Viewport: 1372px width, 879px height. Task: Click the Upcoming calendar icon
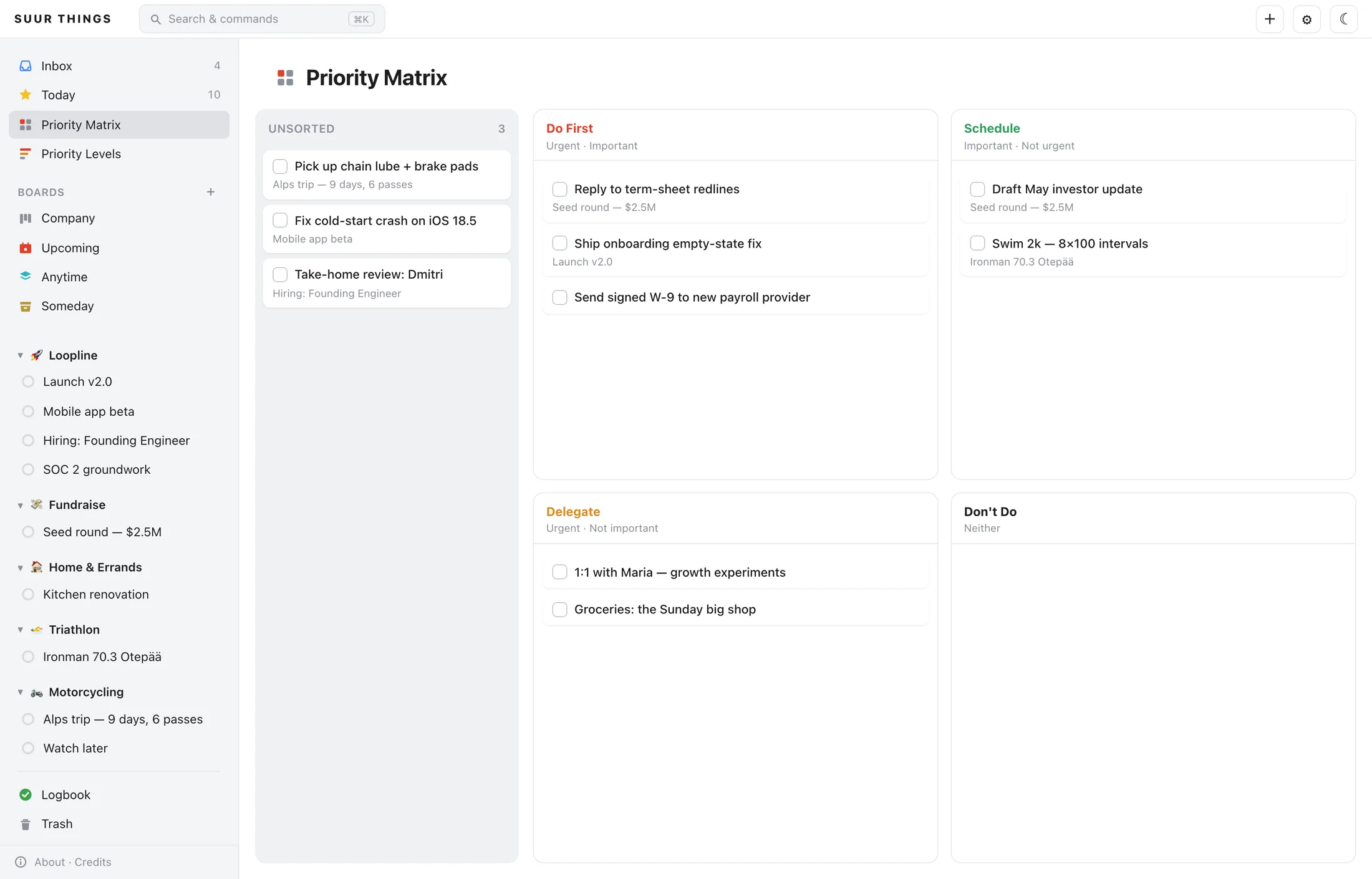click(x=26, y=248)
